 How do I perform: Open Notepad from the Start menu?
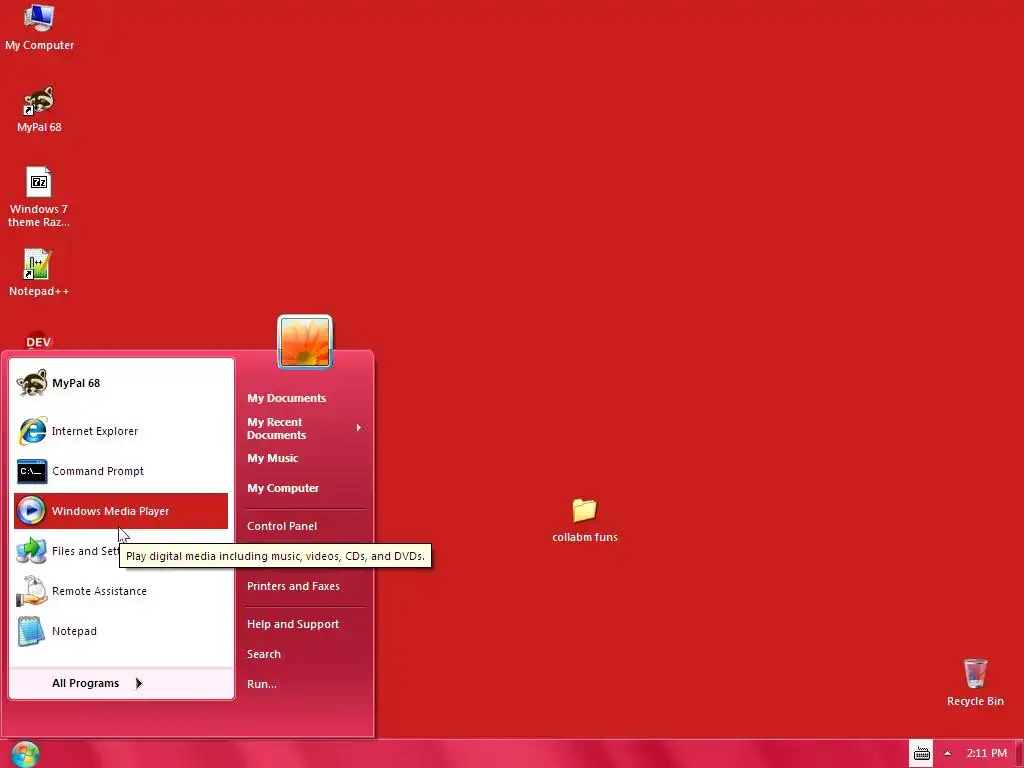(x=121, y=631)
